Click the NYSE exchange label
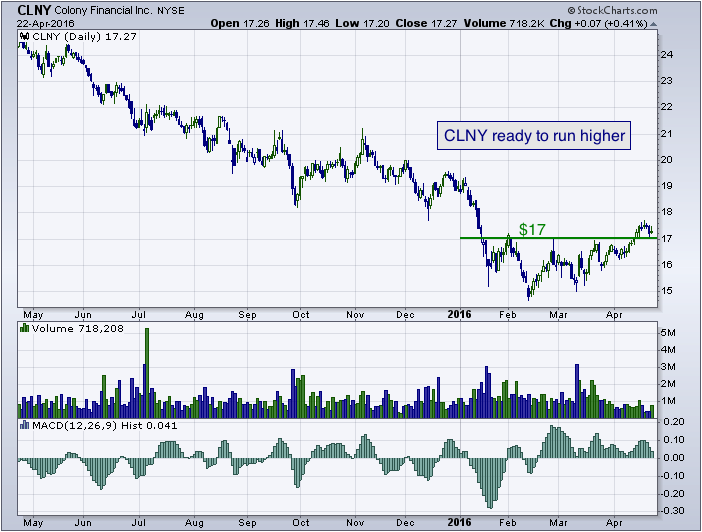This screenshot has height=532, width=702. 171,11
